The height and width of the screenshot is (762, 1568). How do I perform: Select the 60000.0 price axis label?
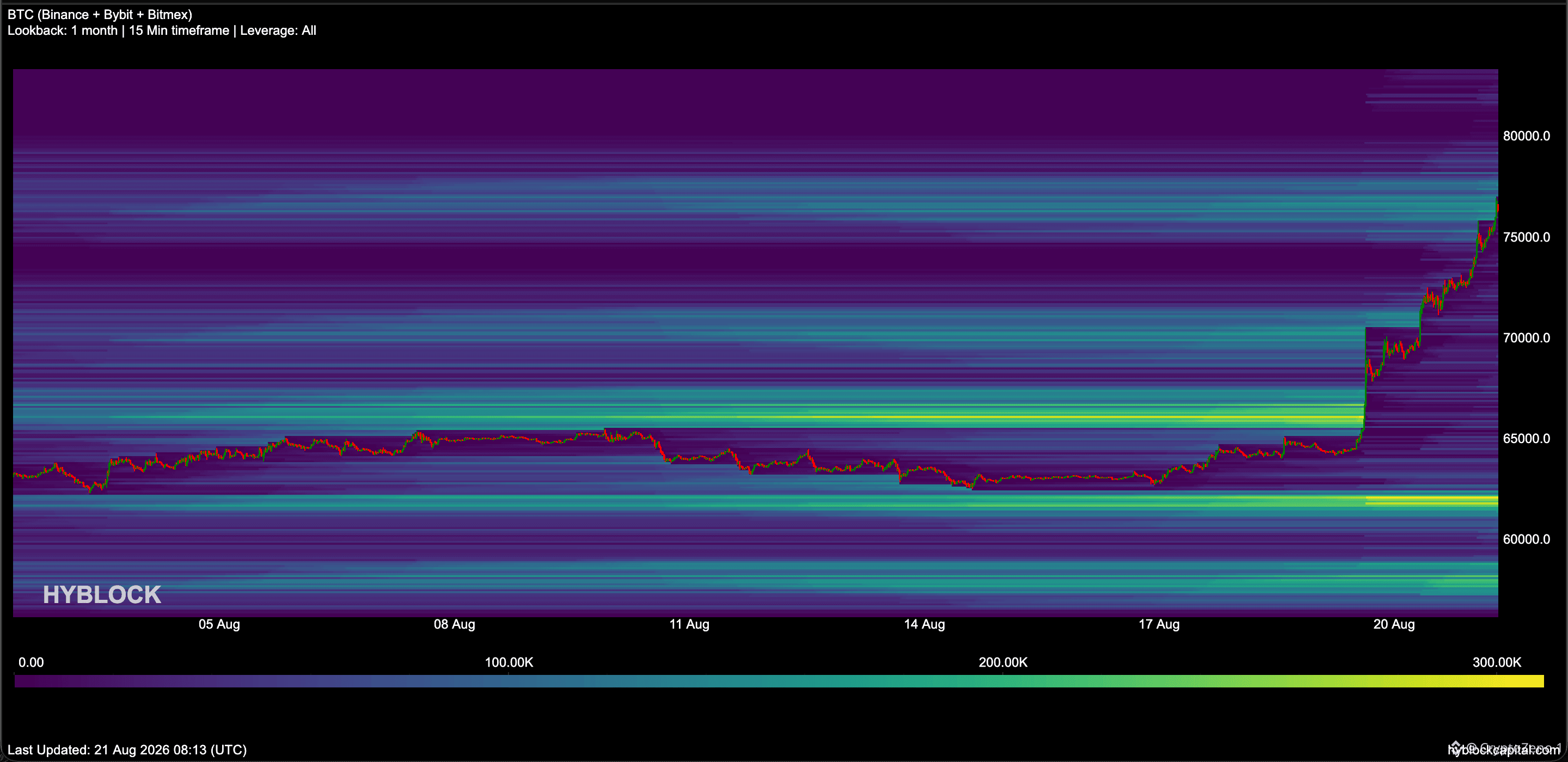[x=1526, y=539]
